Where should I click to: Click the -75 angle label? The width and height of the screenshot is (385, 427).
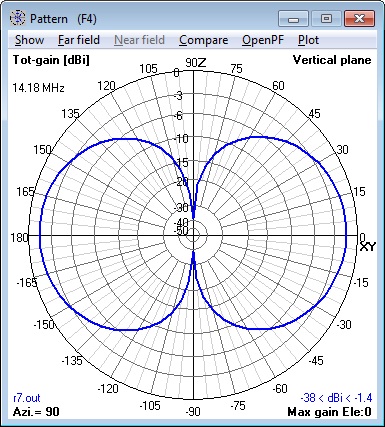coord(238,406)
